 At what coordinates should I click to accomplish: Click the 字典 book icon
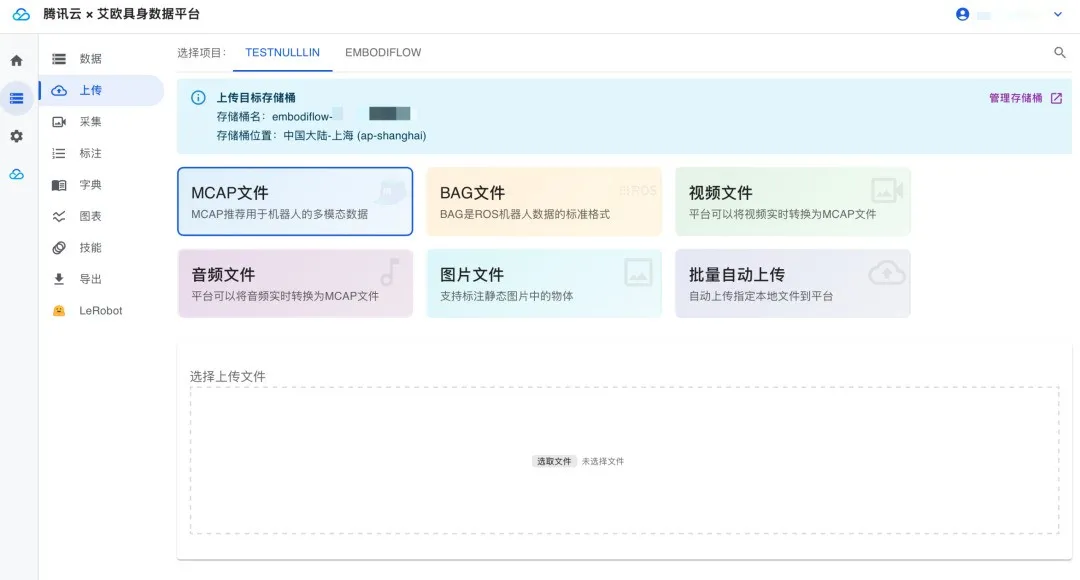[x=59, y=185]
